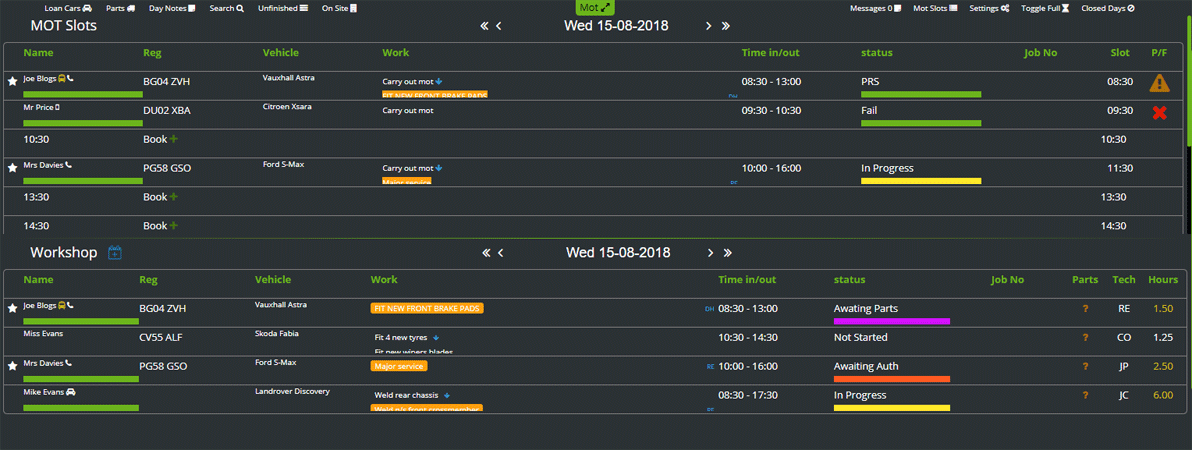Expand the 'Weld rear chassis' work arrow
Image resolution: width=1192 pixels, height=450 pixels.
[x=446, y=396]
